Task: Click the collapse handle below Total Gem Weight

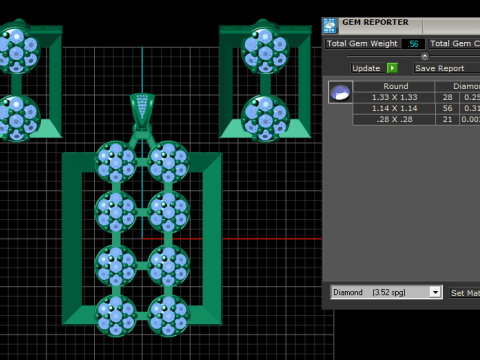Action: click(425, 56)
